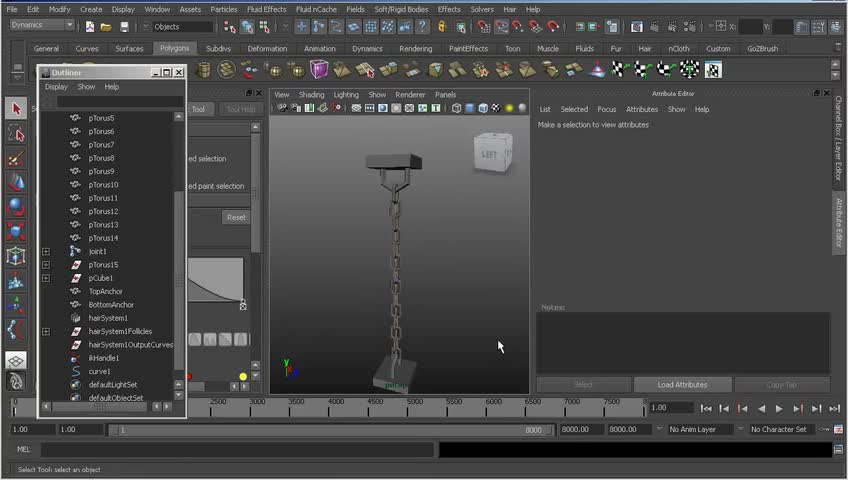848x480 pixels.
Task: Select TopAnchor in the Outliner
Action: (x=105, y=291)
